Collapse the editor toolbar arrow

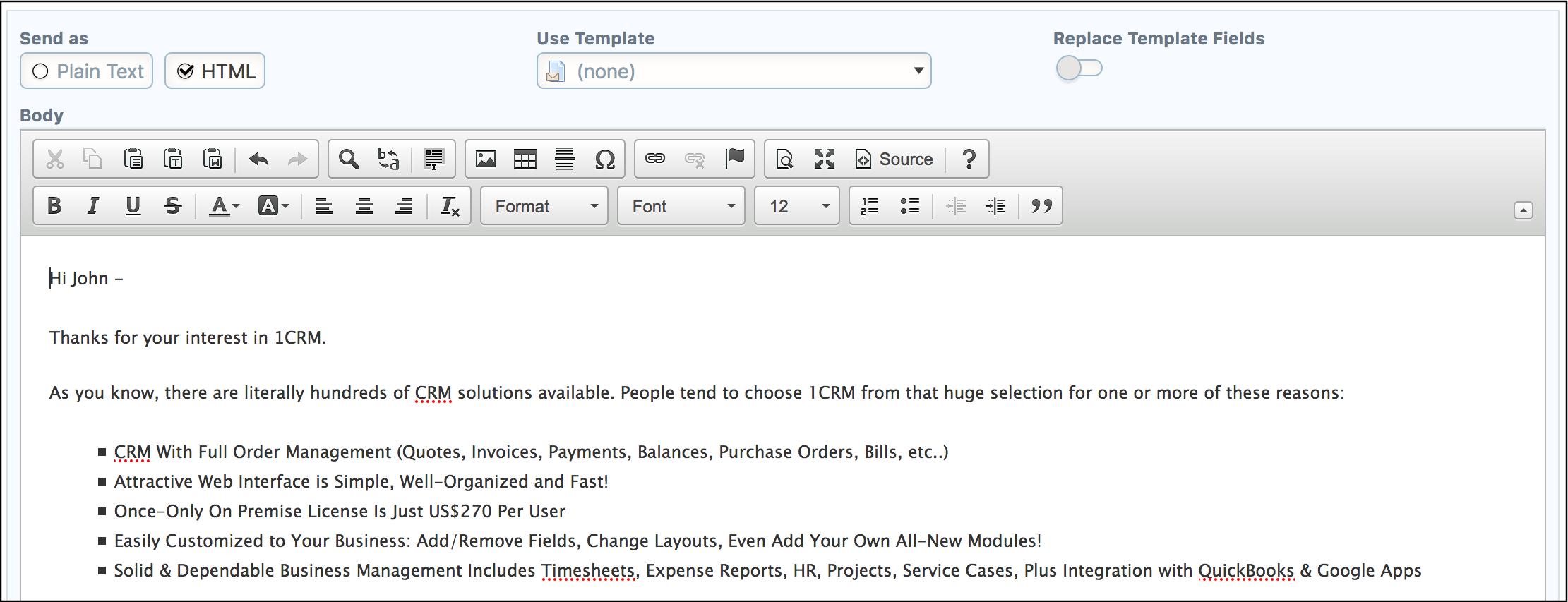(x=1524, y=210)
